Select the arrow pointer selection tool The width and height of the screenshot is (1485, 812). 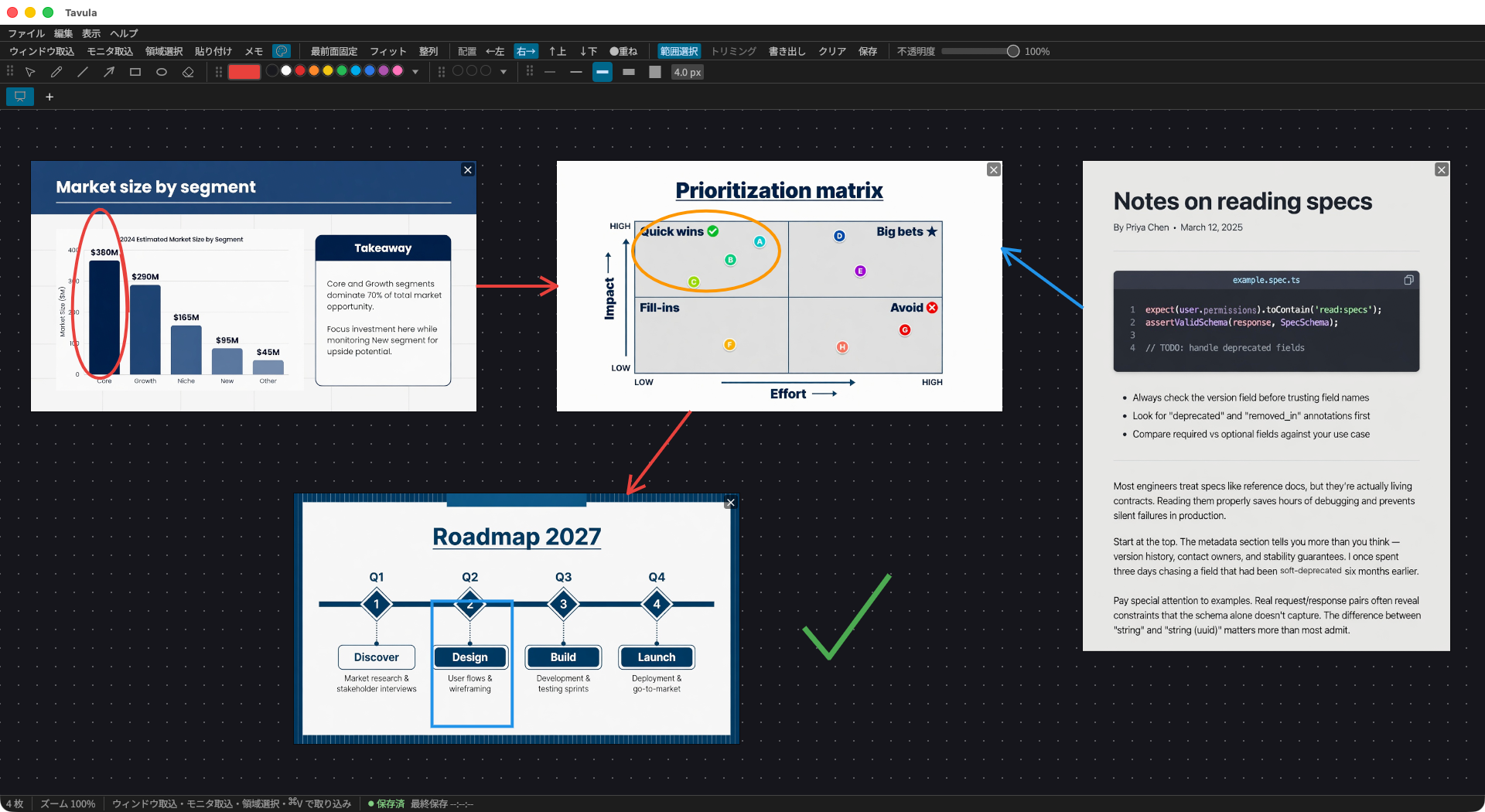coord(30,72)
